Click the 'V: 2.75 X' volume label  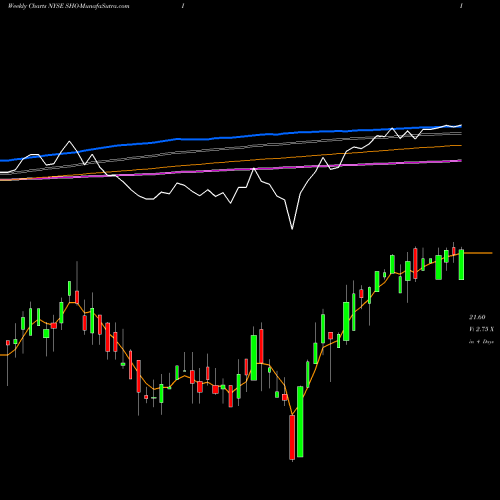point(481,329)
